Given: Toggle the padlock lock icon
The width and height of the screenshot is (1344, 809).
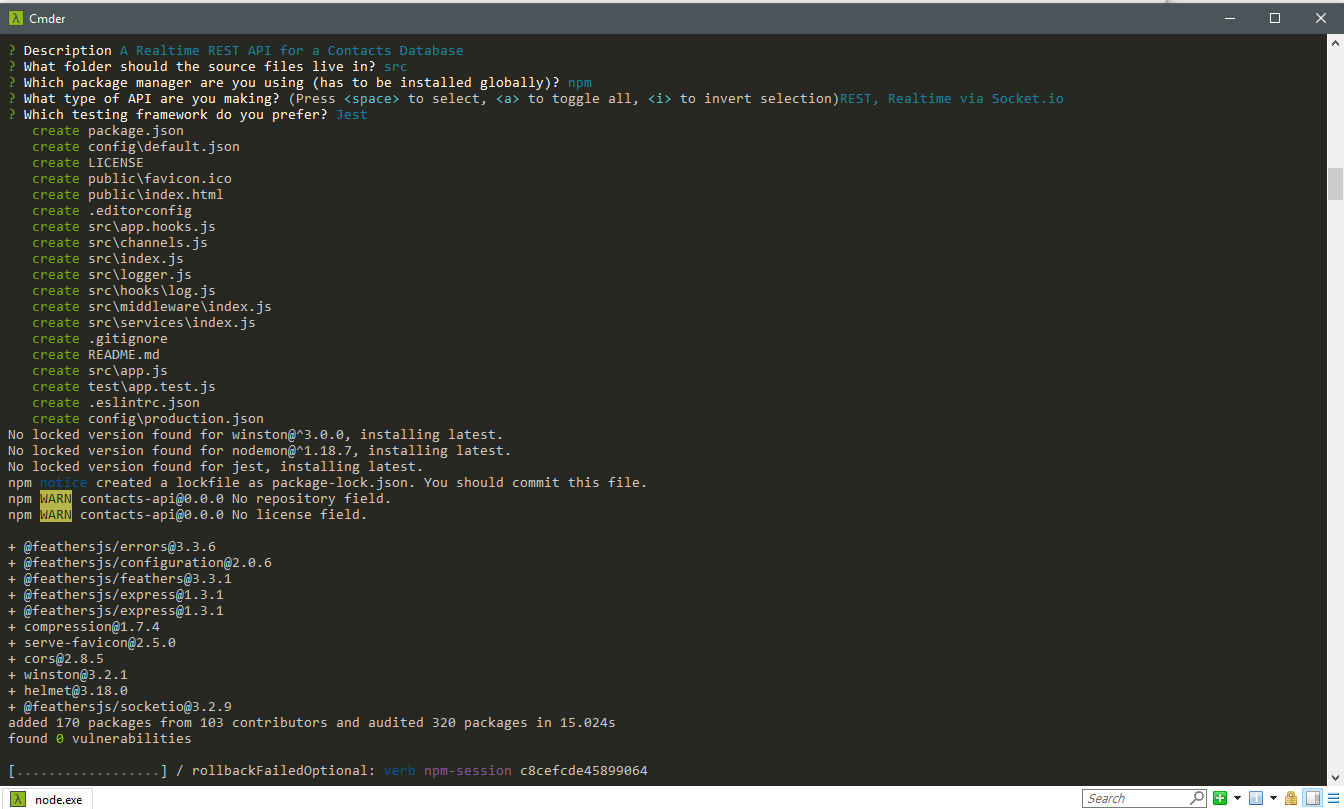Looking at the screenshot, I should 1292,798.
